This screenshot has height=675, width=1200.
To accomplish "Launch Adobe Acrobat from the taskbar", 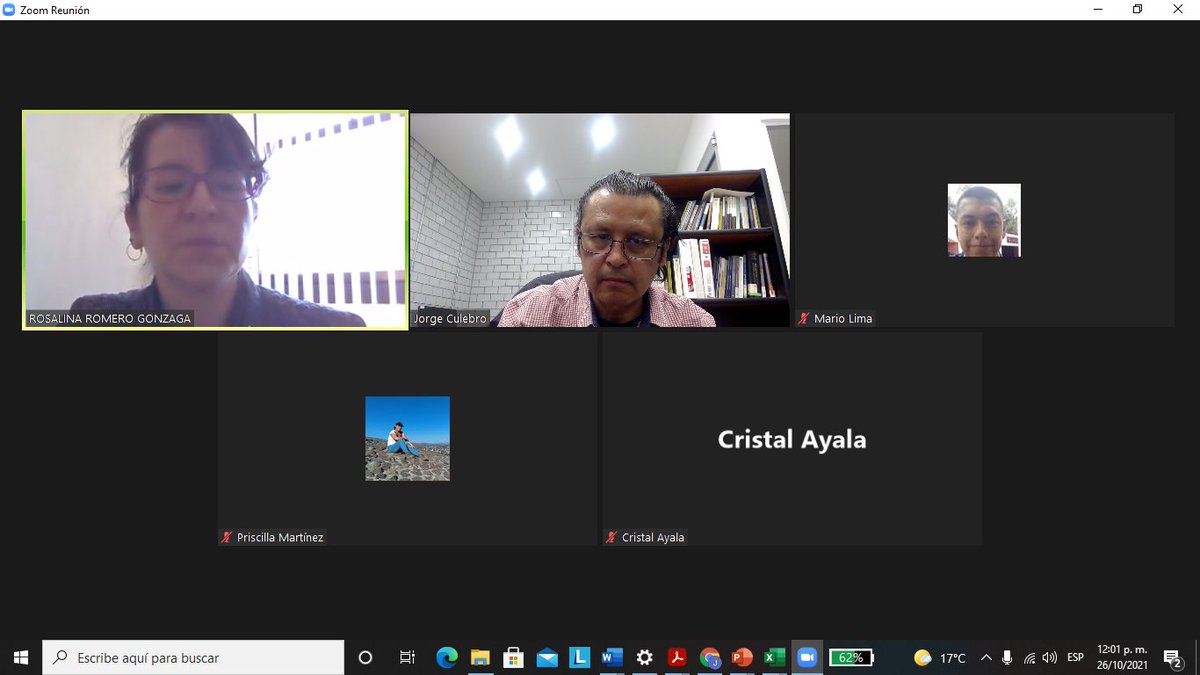I will pos(678,657).
